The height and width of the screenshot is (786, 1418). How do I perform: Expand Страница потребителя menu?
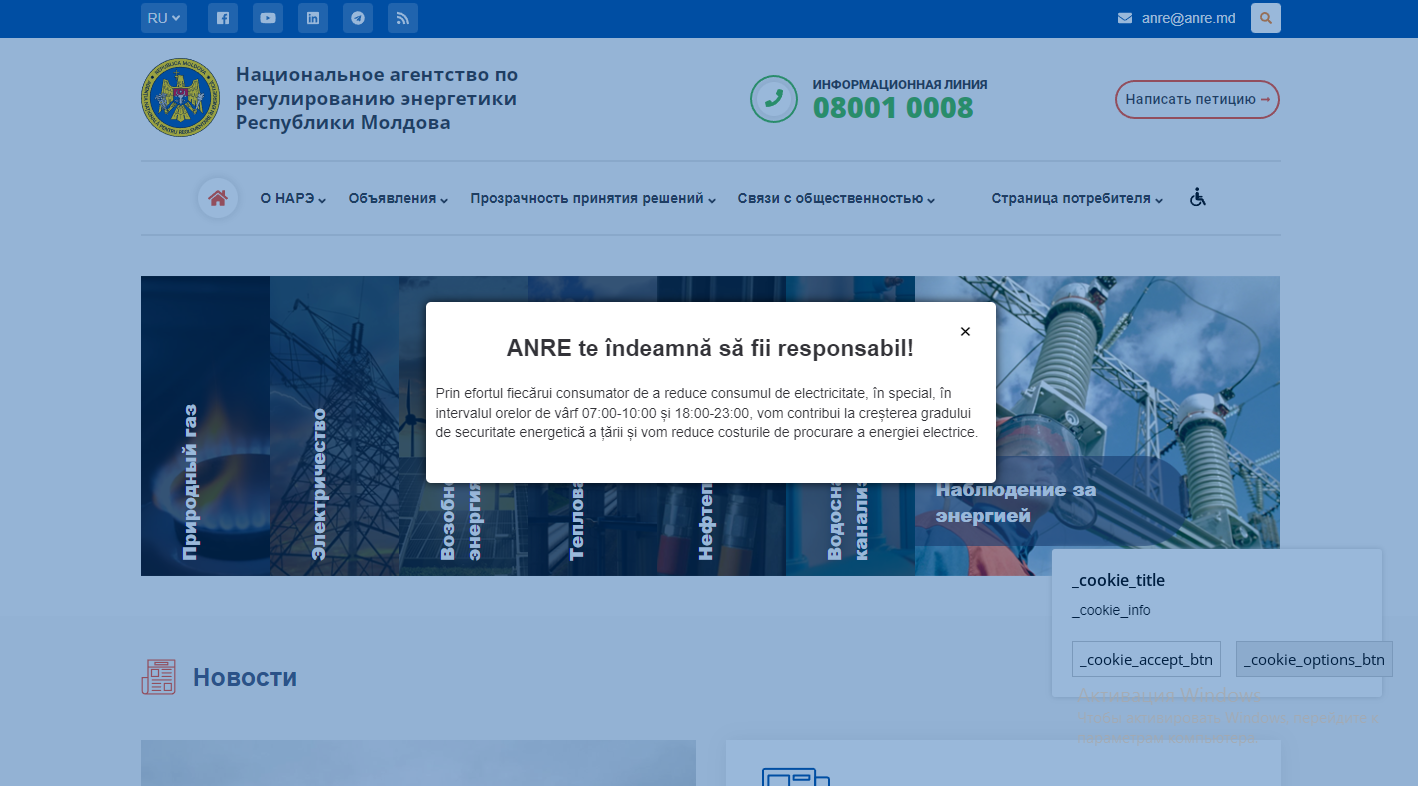pyautogui.click(x=1077, y=199)
